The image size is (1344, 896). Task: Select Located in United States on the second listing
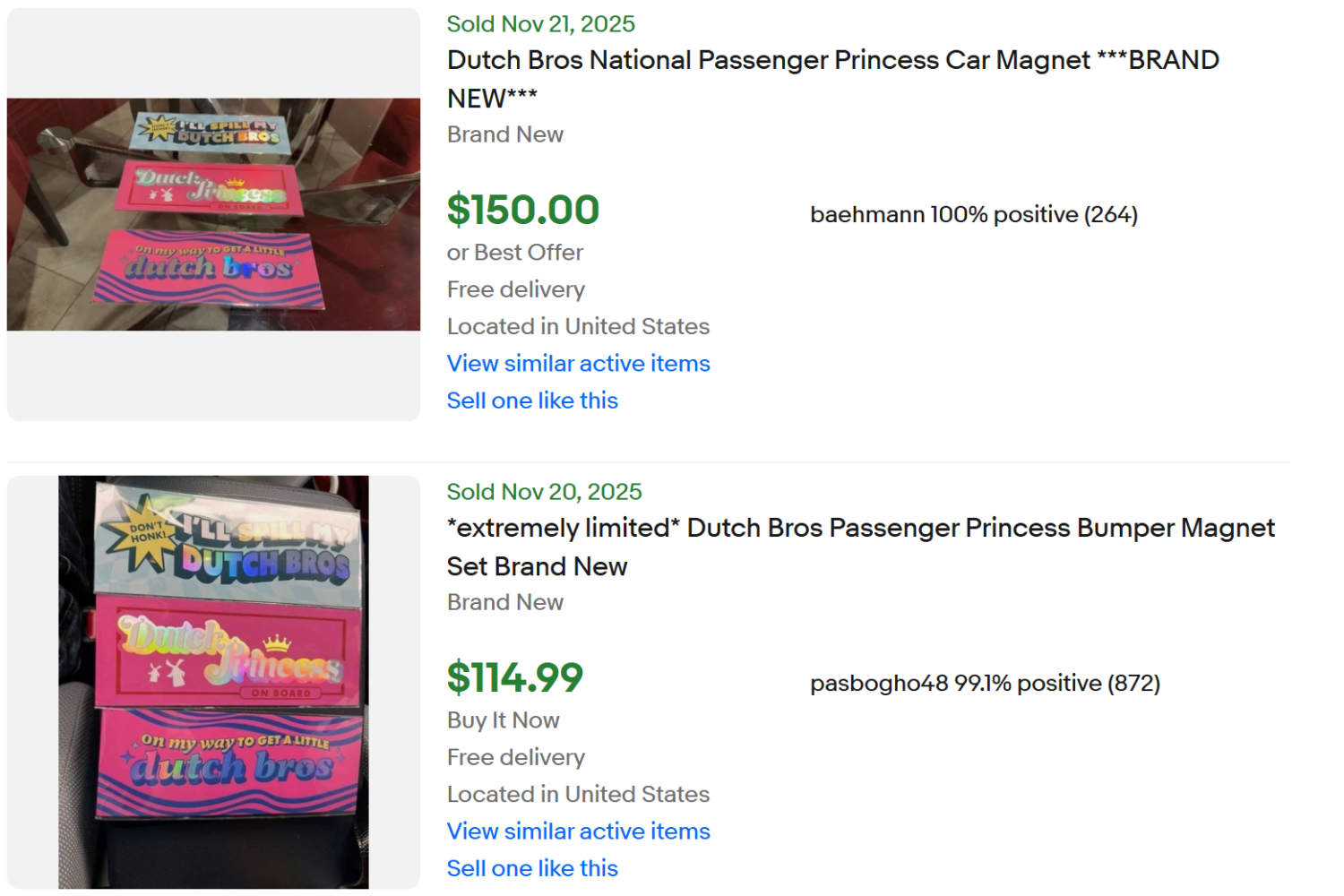click(x=578, y=794)
